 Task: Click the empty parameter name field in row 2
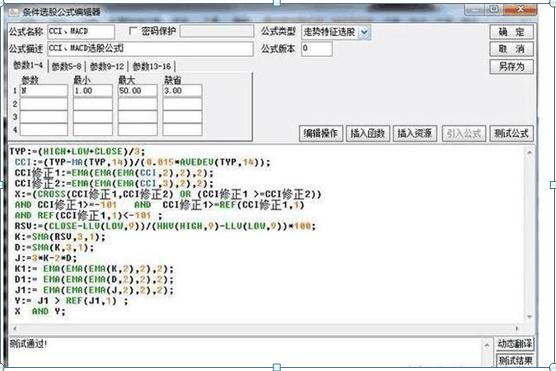coord(44,104)
